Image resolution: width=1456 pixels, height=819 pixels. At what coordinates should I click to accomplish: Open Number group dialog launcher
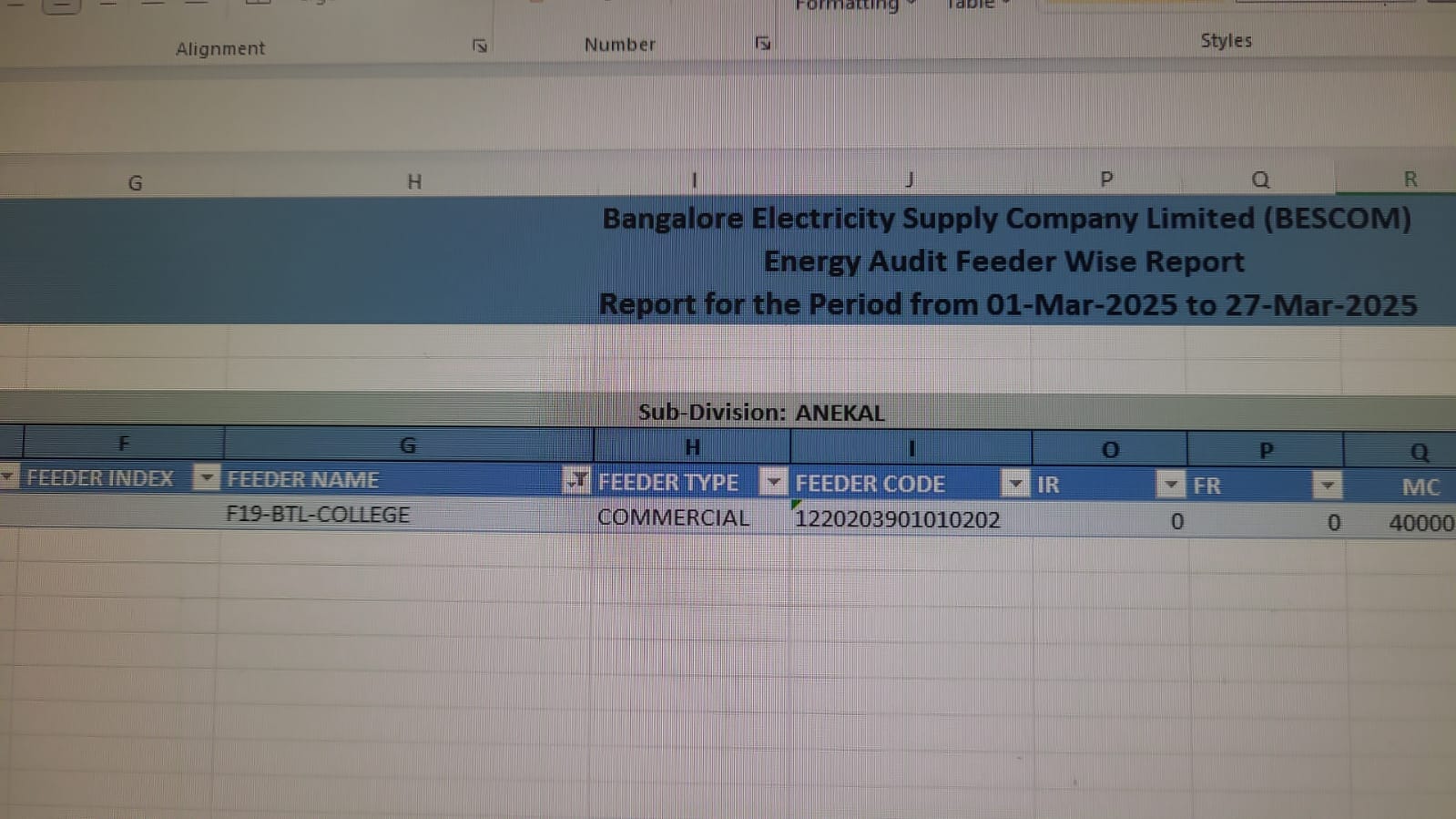pyautogui.click(x=763, y=43)
